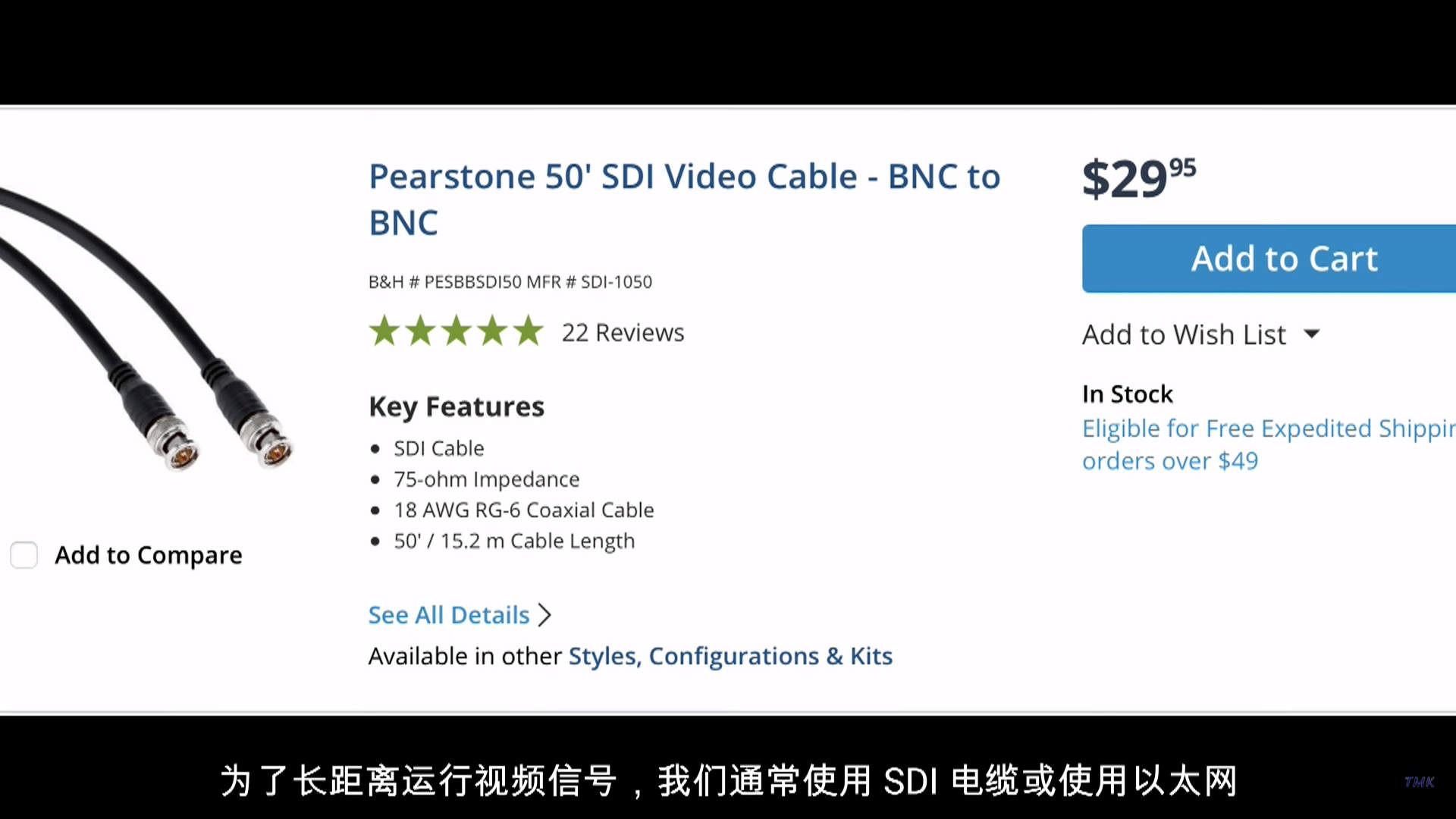Click the TMK watermark logo
Viewport: 1456px width, 819px height.
tap(1419, 782)
